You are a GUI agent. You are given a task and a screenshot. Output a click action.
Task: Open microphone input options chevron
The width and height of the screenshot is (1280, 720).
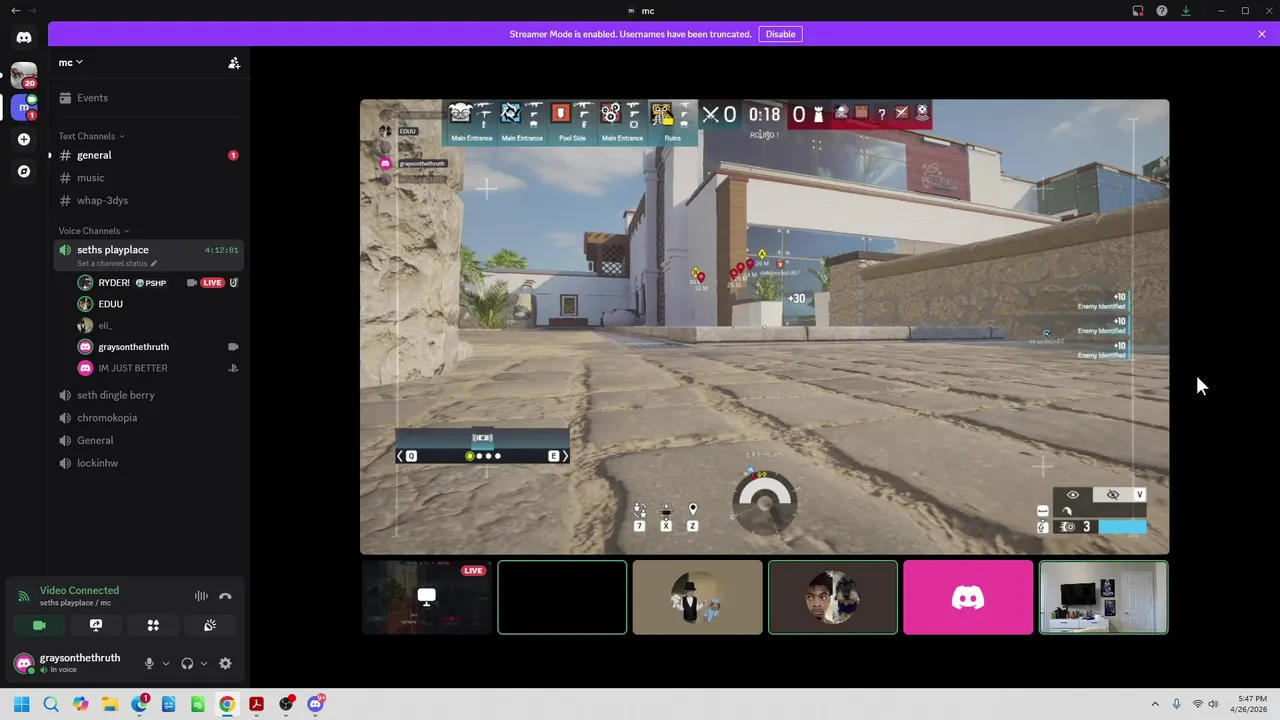[165, 663]
